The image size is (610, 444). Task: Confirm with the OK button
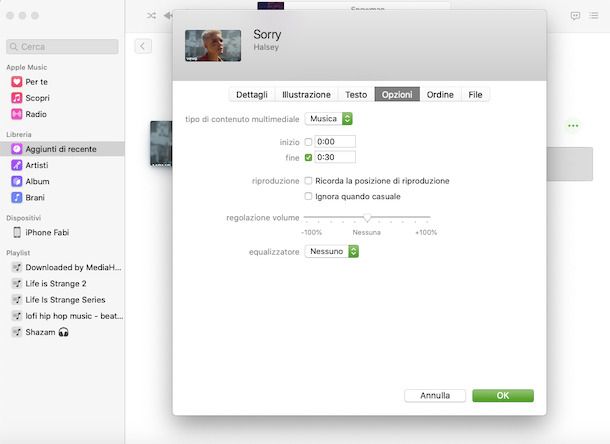click(503, 396)
